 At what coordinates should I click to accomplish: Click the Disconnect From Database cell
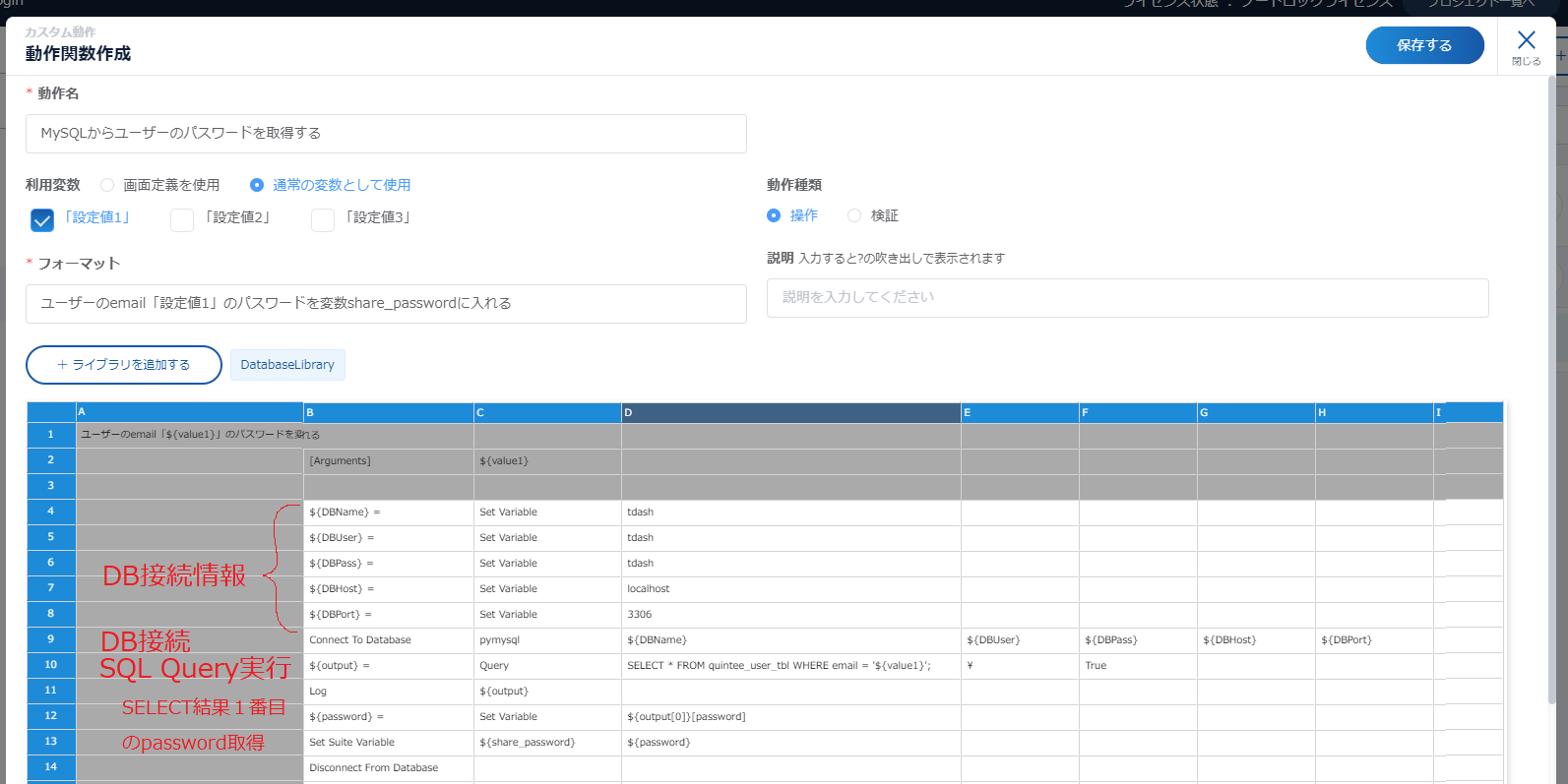[389, 768]
